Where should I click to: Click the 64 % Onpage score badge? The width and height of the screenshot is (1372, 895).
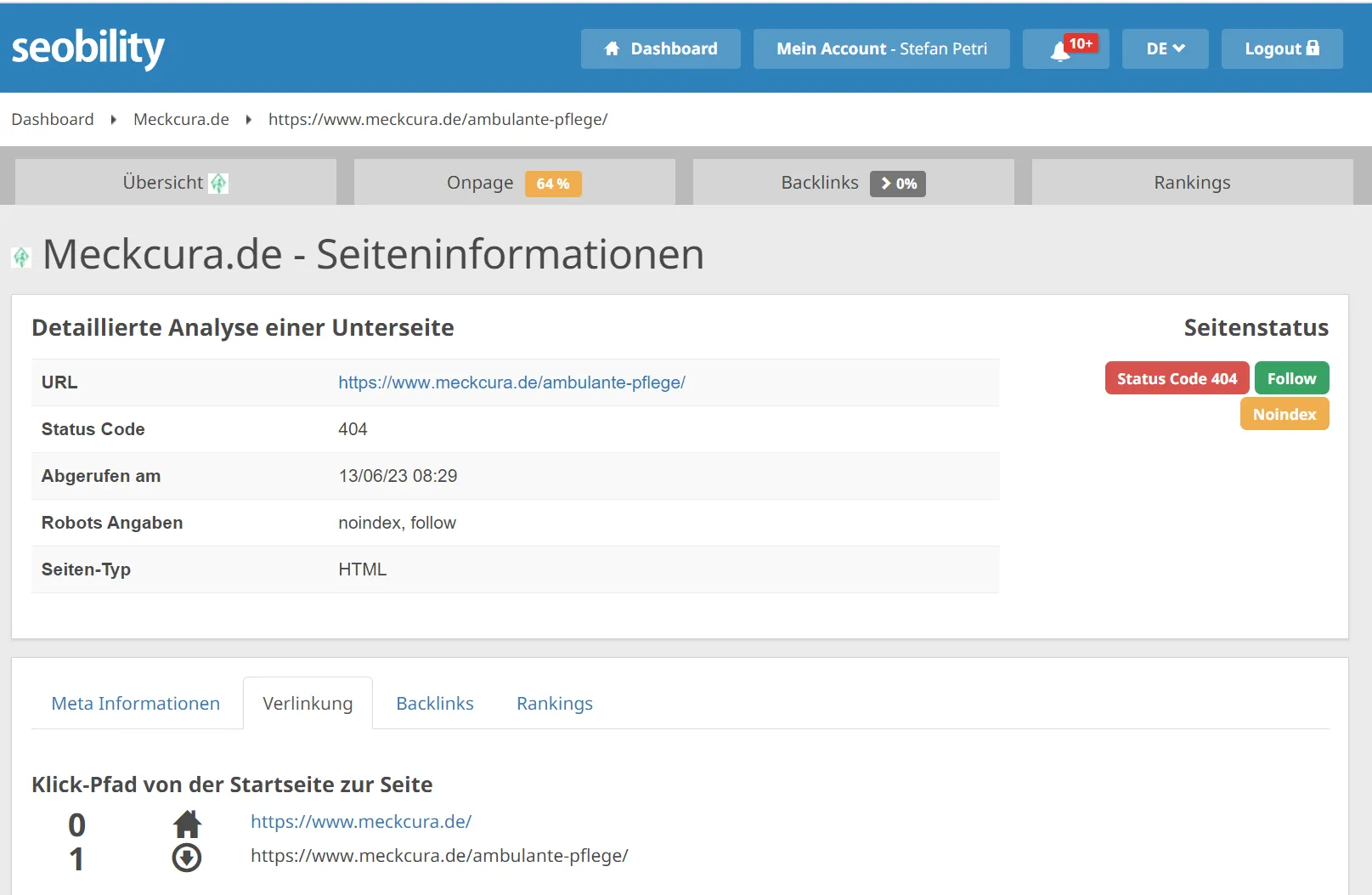553,184
